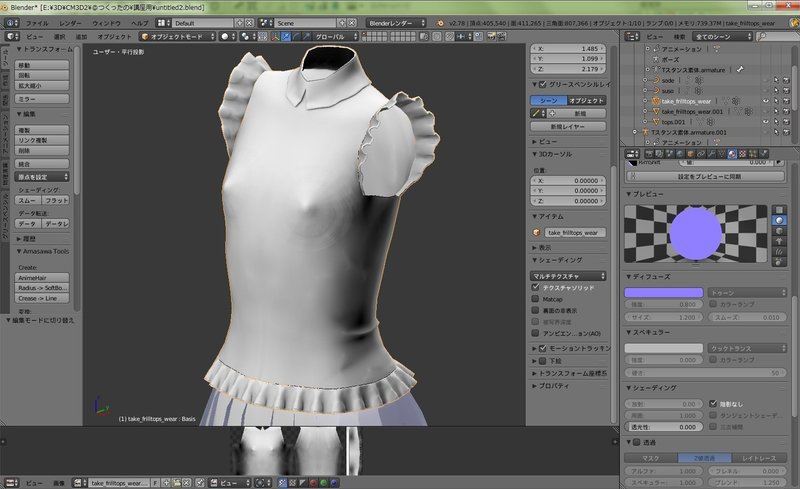800x489 pixels.
Task: Open the 原点を設定 dropdown
Action: 42,177
